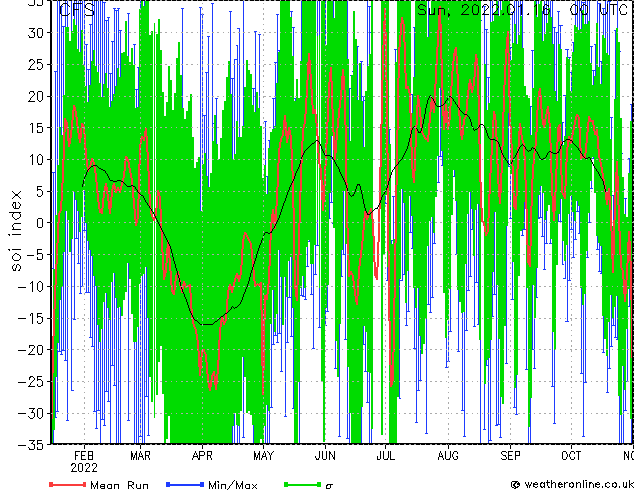Click the 'soi index' y-axis title
This screenshot has width=634, height=490.
pyautogui.click(x=15, y=230)
